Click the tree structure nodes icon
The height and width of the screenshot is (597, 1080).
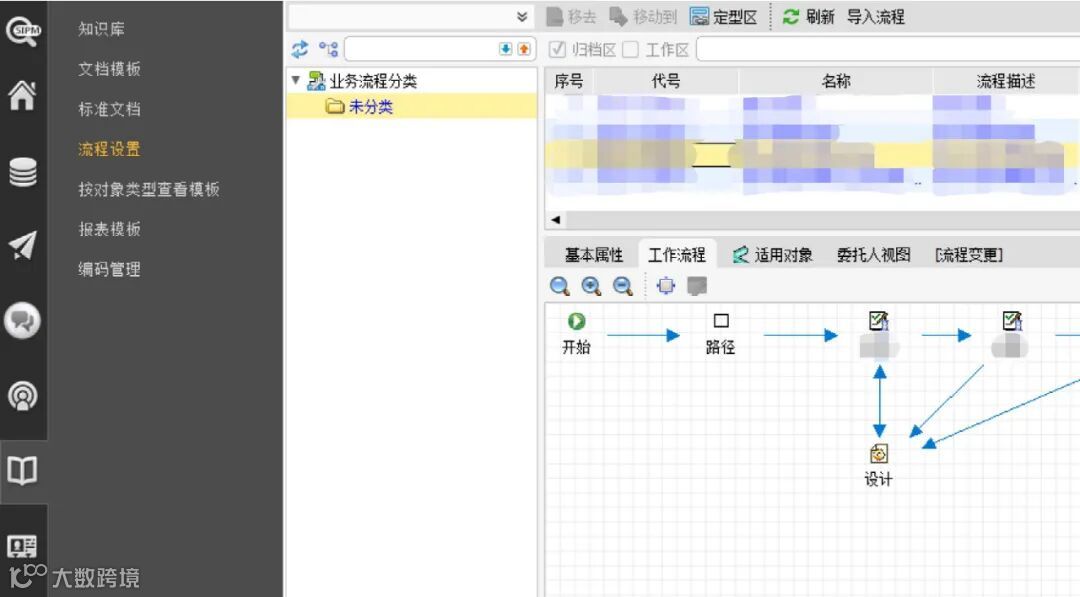(328, 49)
